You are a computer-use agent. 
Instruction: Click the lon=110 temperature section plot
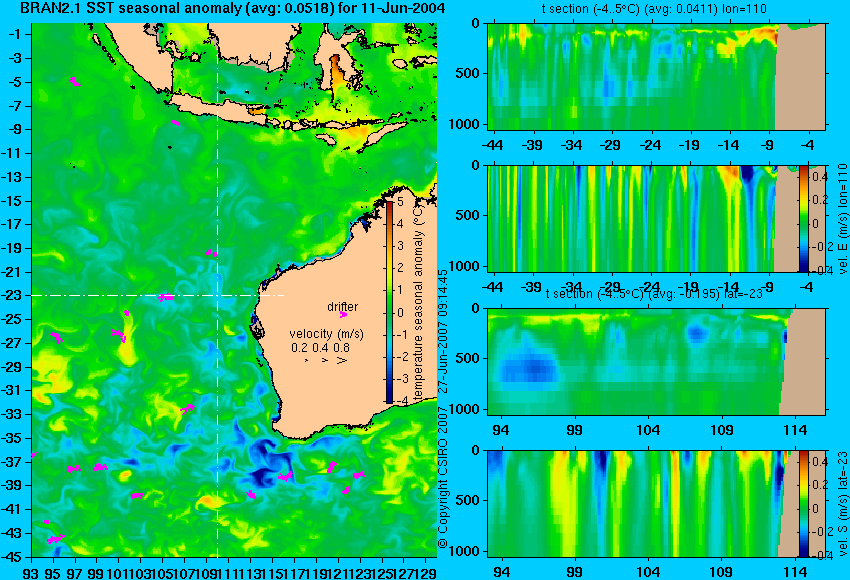pos(656,76)
